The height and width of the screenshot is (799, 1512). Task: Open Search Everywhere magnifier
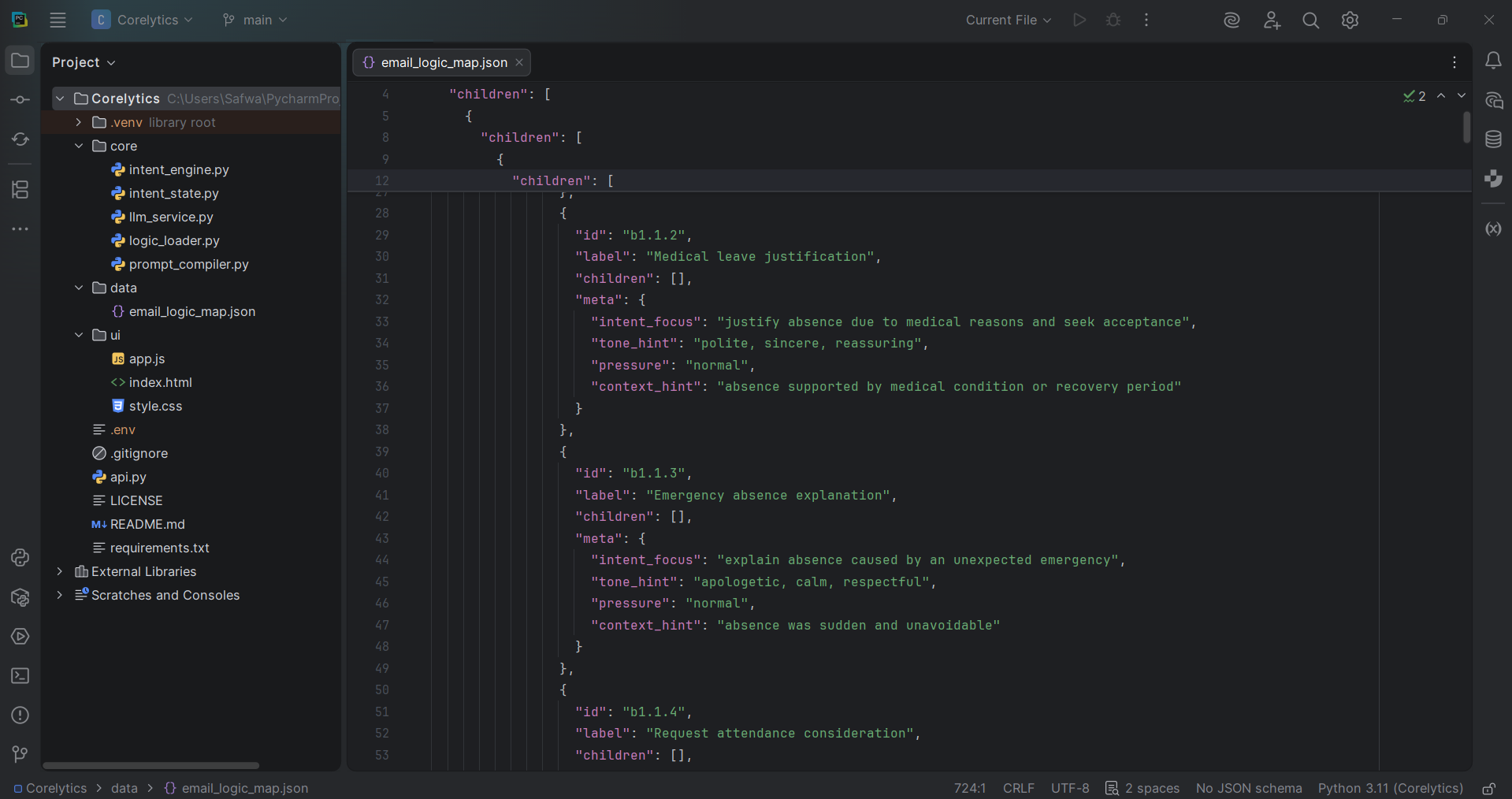click(1311, 20)
